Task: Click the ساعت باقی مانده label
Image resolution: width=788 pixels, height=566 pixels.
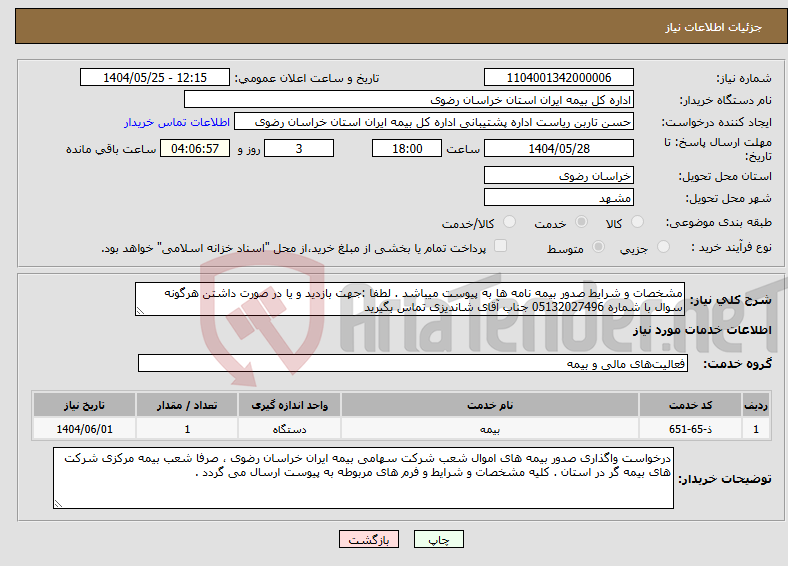Action: point(111,149)
